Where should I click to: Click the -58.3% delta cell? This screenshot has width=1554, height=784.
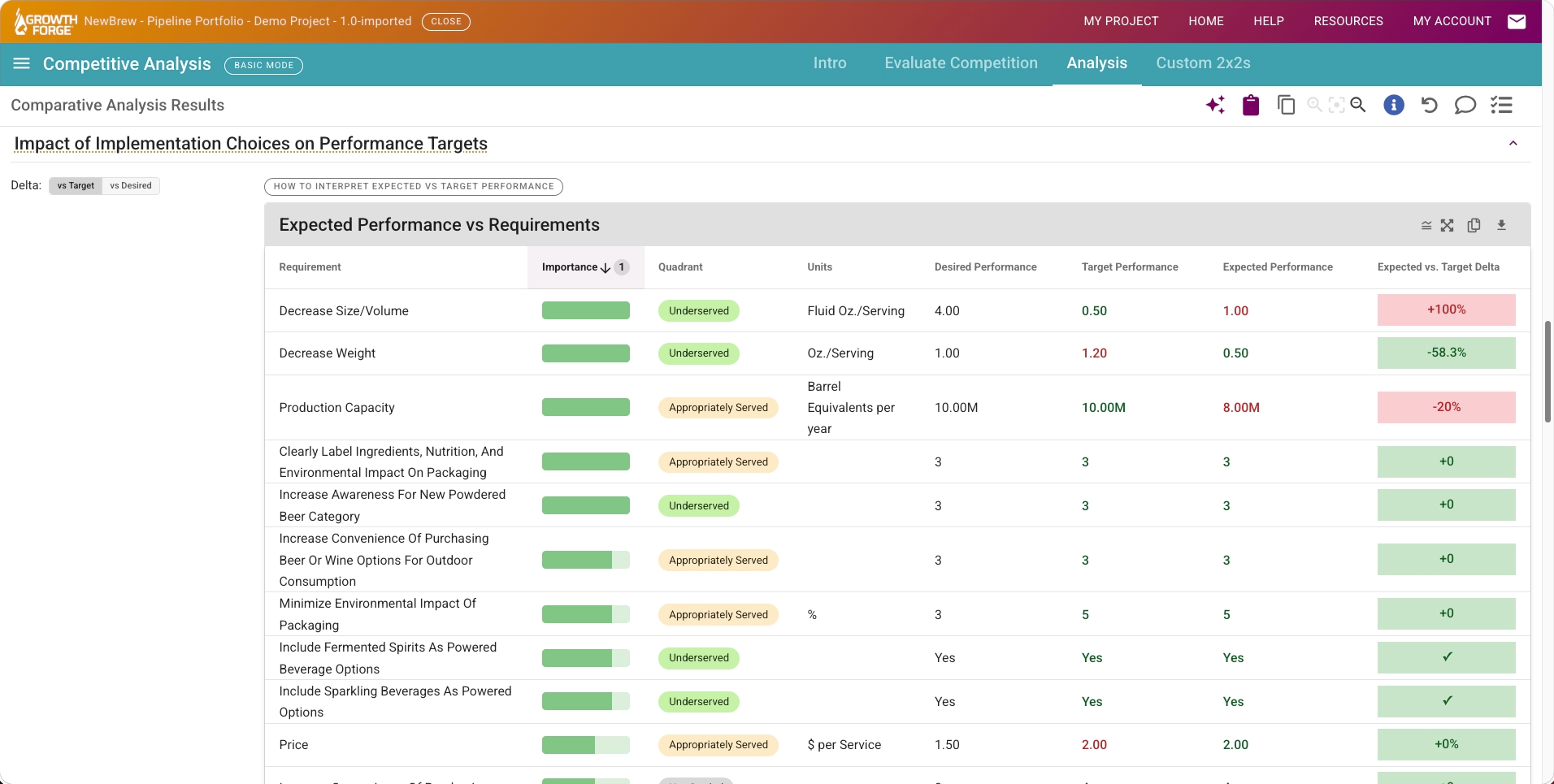[x=1446, y=353]
